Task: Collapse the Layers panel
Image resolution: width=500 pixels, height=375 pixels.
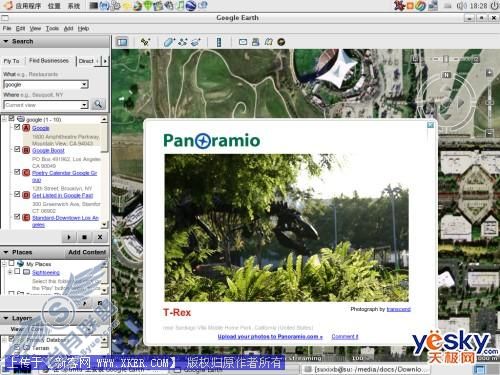Action: 6,318
